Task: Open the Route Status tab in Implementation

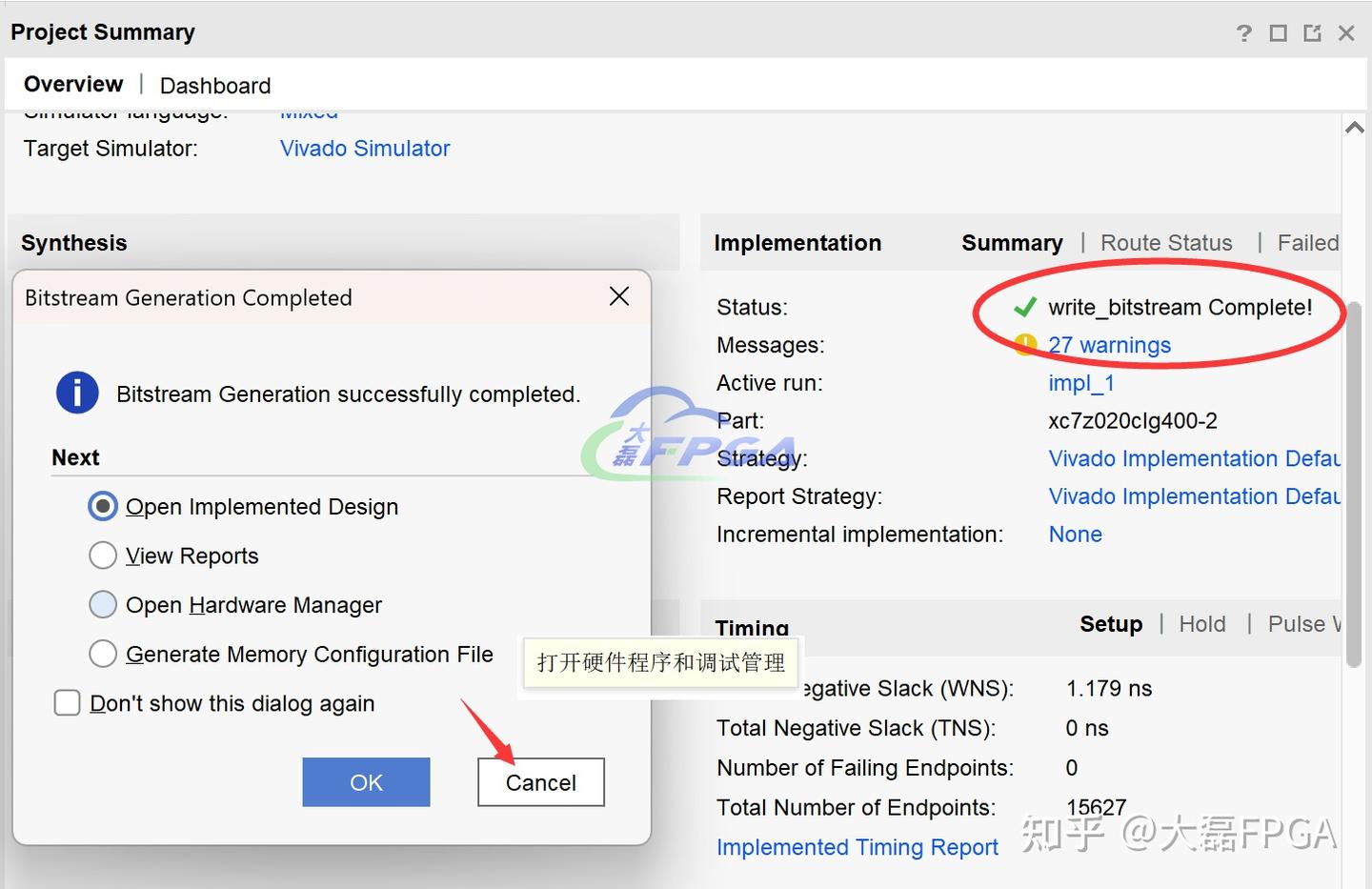Action: [x=1166, y=243]
